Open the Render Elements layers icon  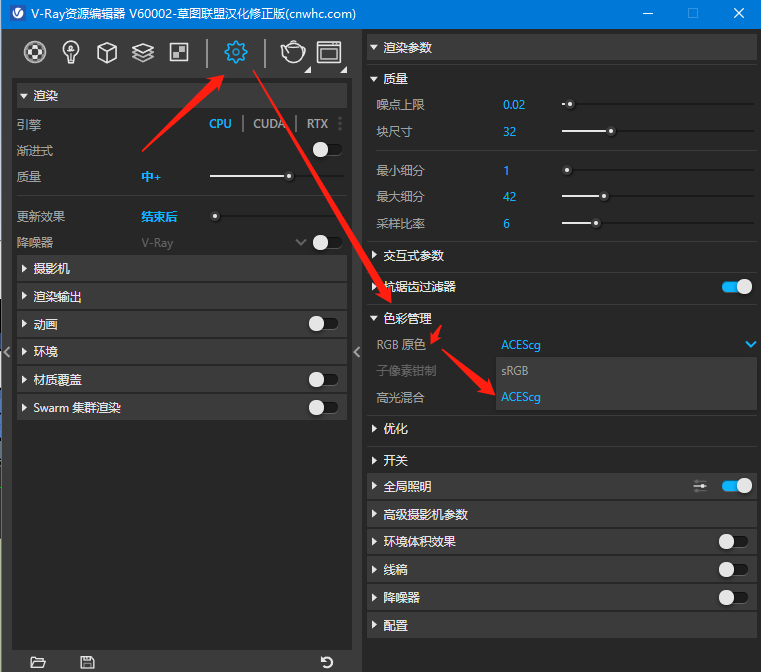(143, 52)
